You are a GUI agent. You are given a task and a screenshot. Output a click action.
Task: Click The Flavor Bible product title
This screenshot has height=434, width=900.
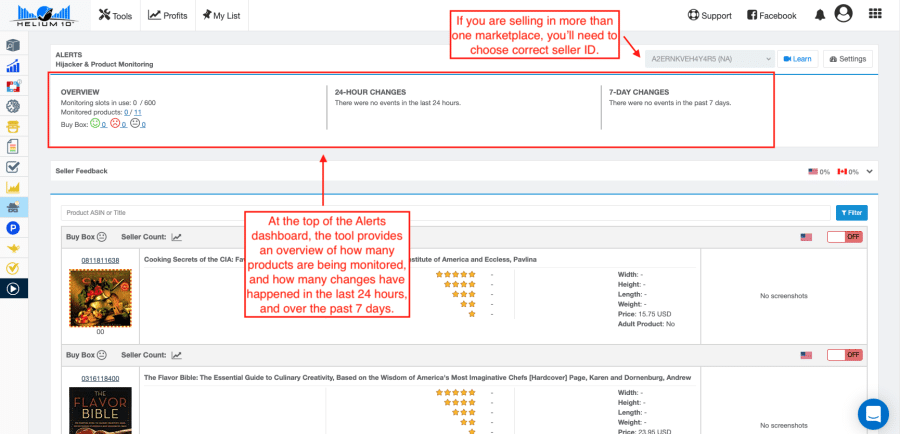point(417,378)
